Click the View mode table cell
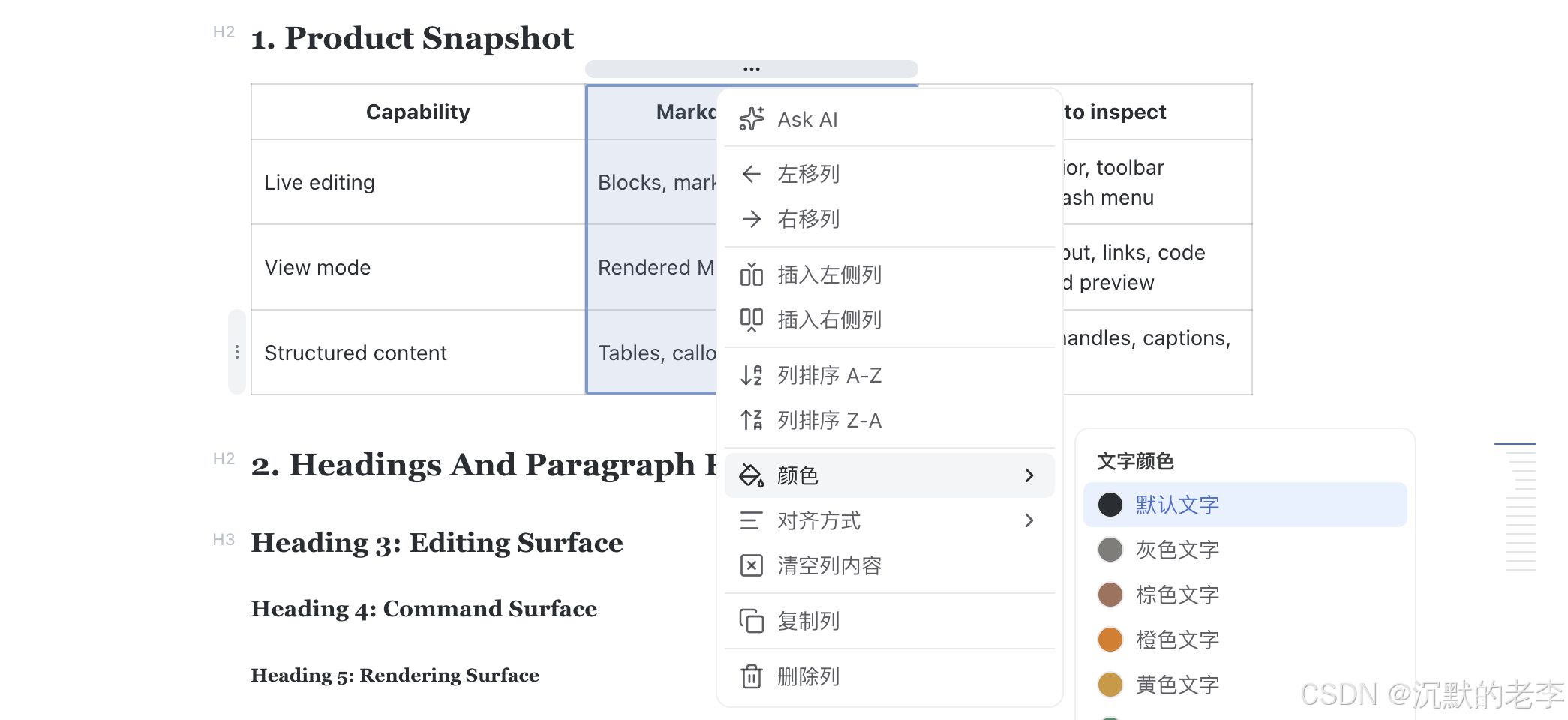 click(418, 267)
